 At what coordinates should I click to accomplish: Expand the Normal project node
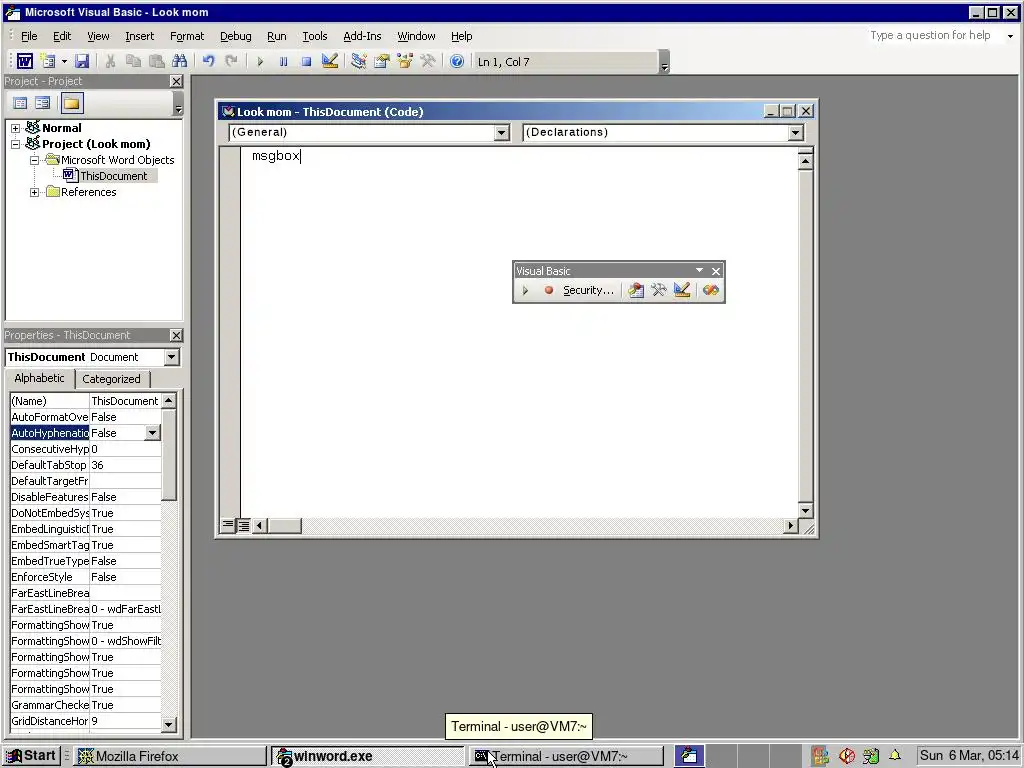coord(16,128)
